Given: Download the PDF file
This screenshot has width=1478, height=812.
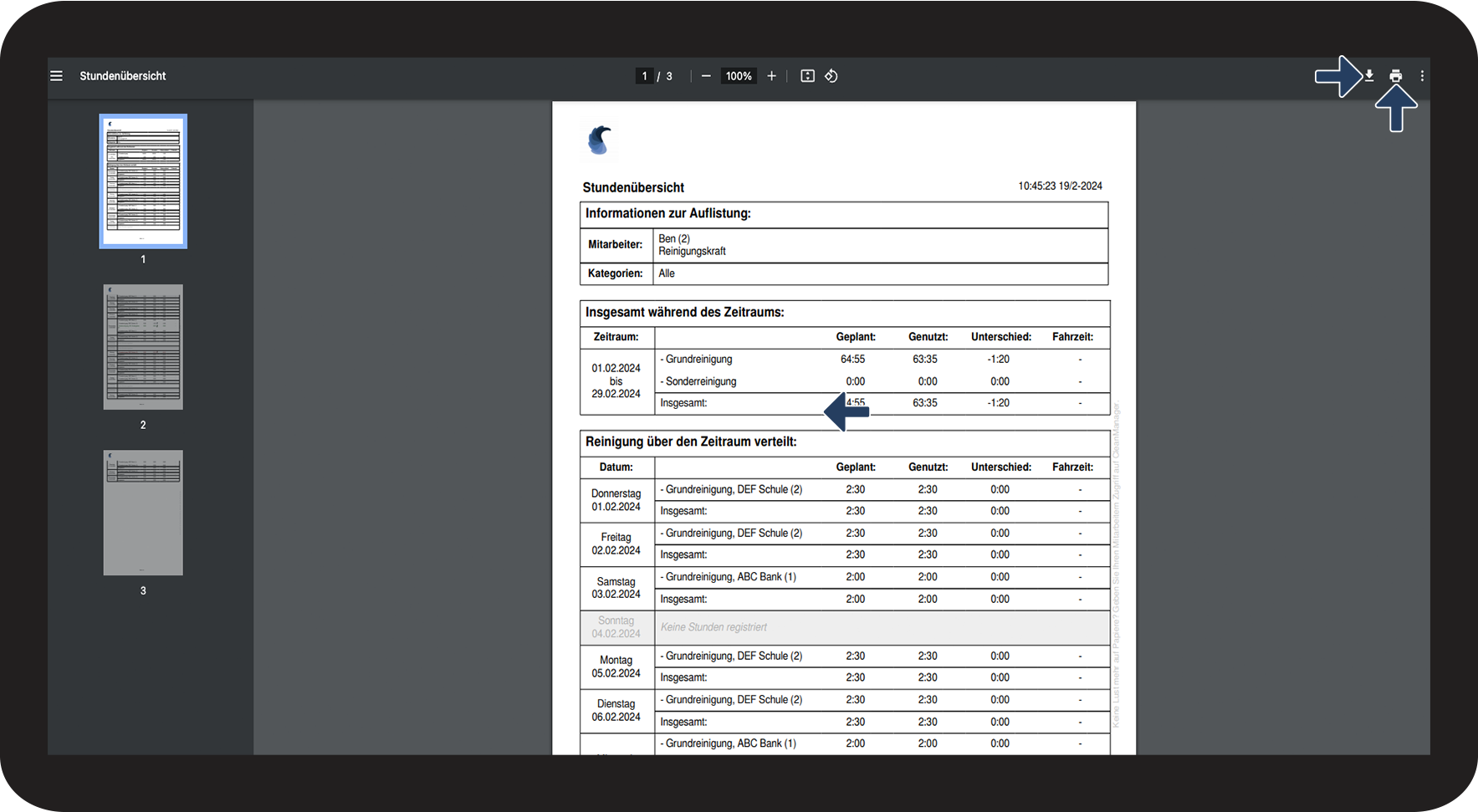Looking at the screenshot, I should point(1369,76).
